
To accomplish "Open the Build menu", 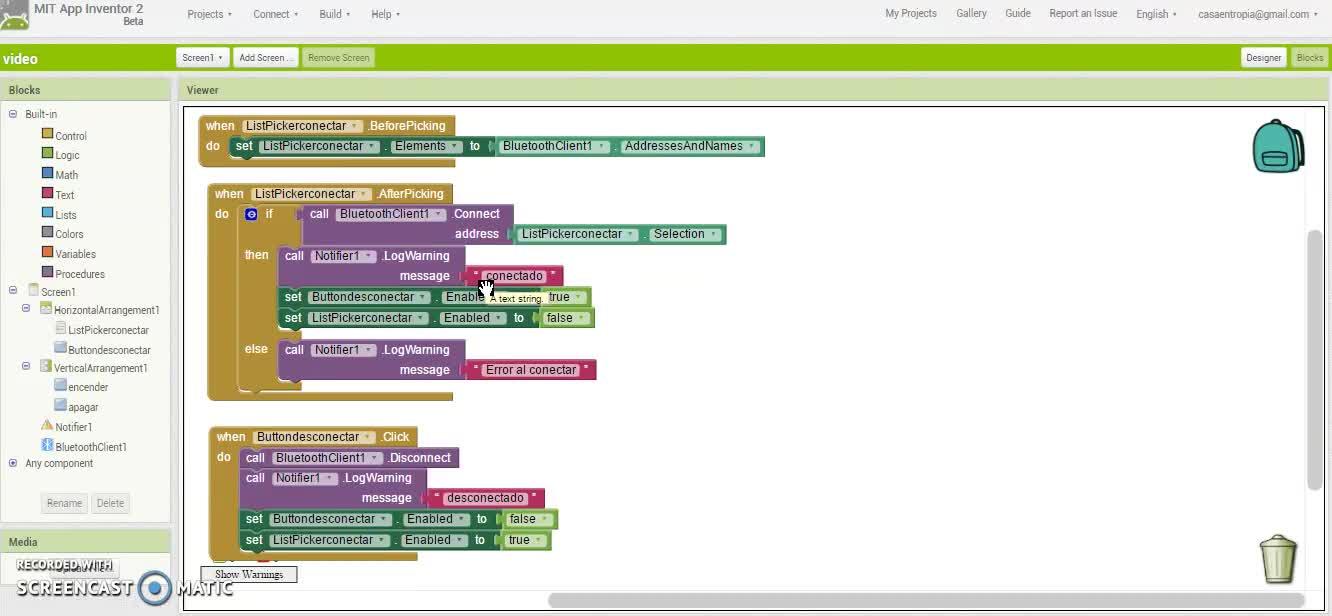I will [335, 14].
